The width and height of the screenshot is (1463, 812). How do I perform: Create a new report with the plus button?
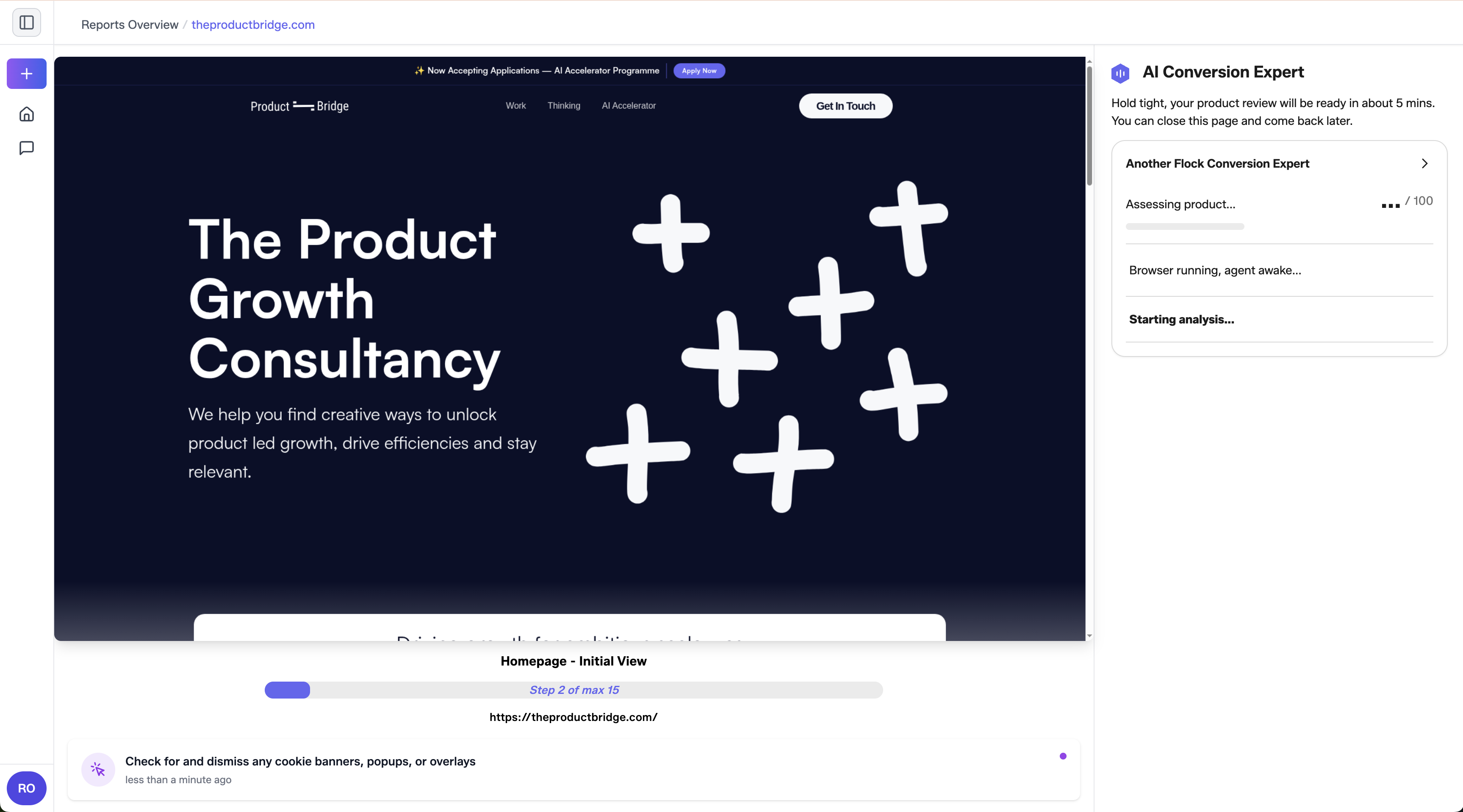point(26,73)
